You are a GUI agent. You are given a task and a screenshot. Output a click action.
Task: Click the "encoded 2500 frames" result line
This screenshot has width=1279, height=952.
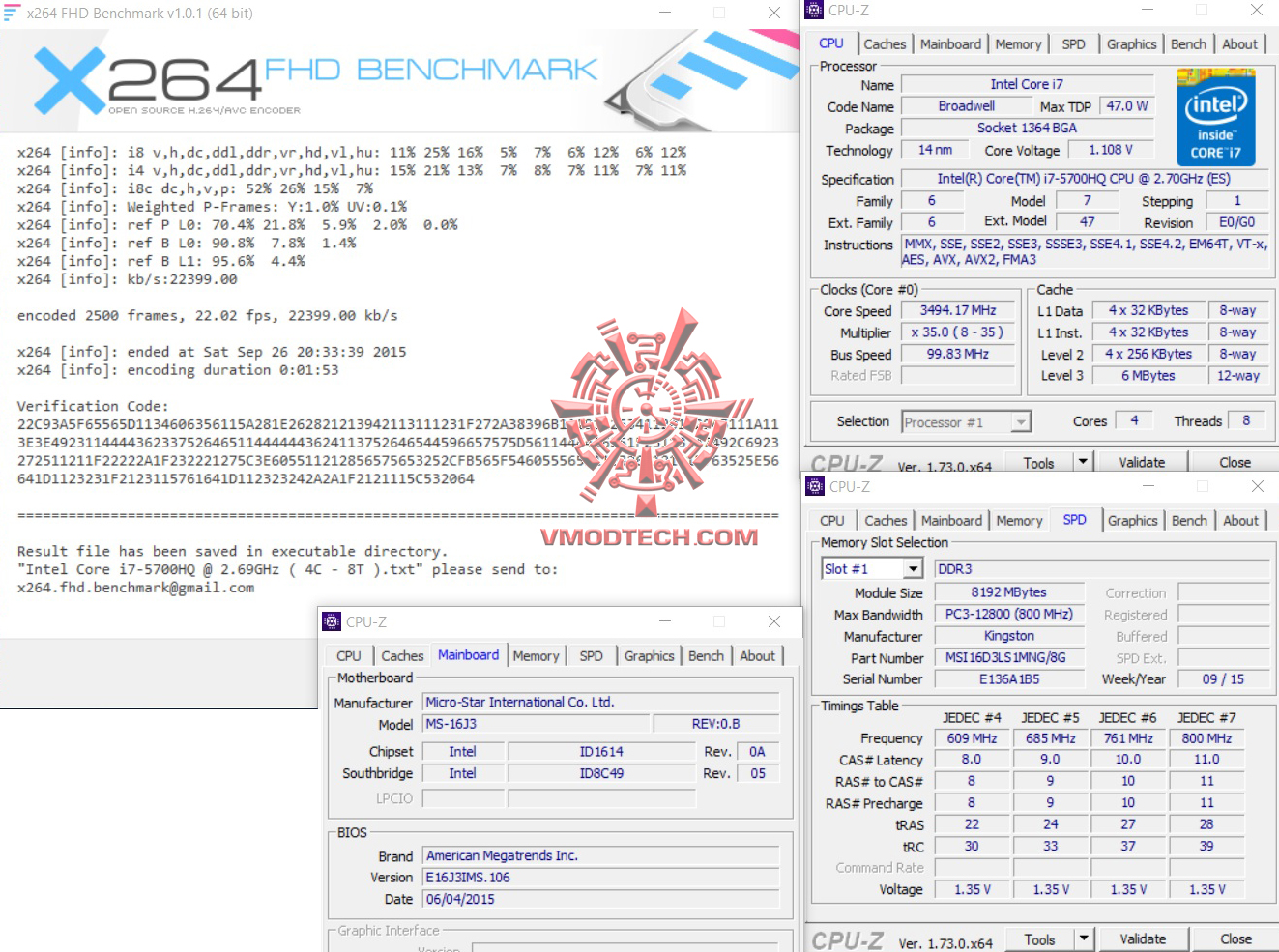point(208,316)
